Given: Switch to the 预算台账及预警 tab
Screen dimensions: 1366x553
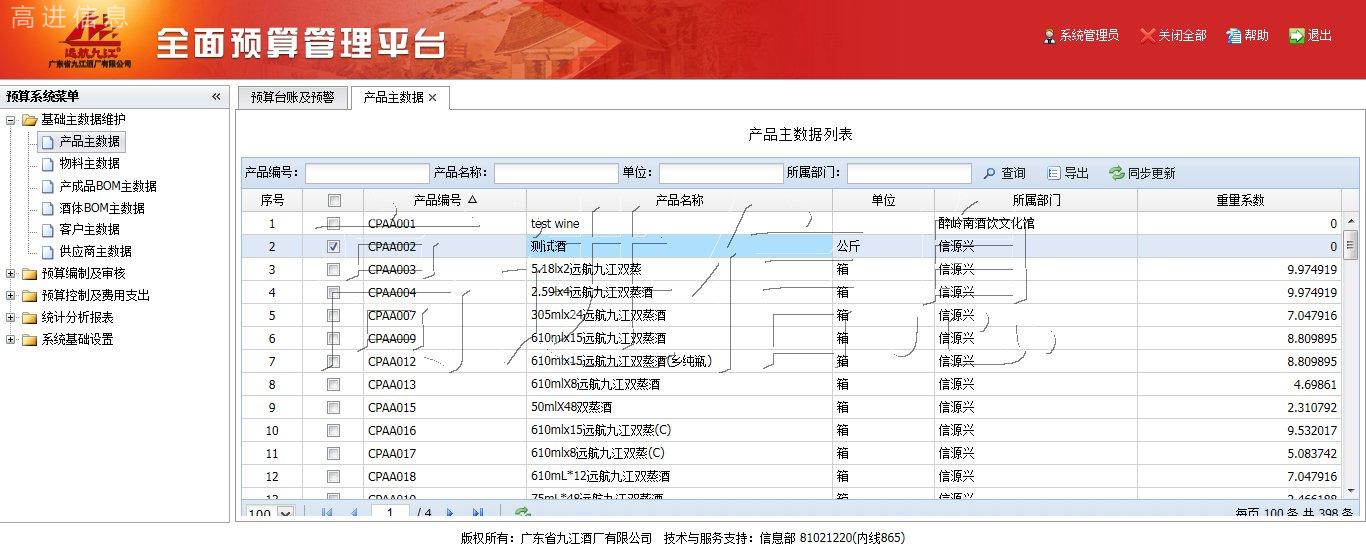Looking at the screenshot, I should [x=292, y=97].
